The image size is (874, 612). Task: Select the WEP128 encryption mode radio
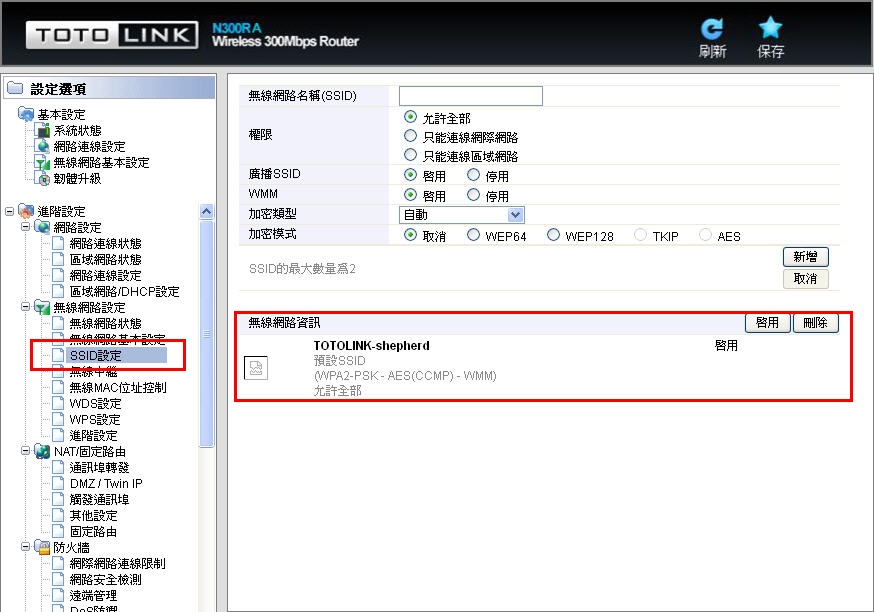[553, 235]
